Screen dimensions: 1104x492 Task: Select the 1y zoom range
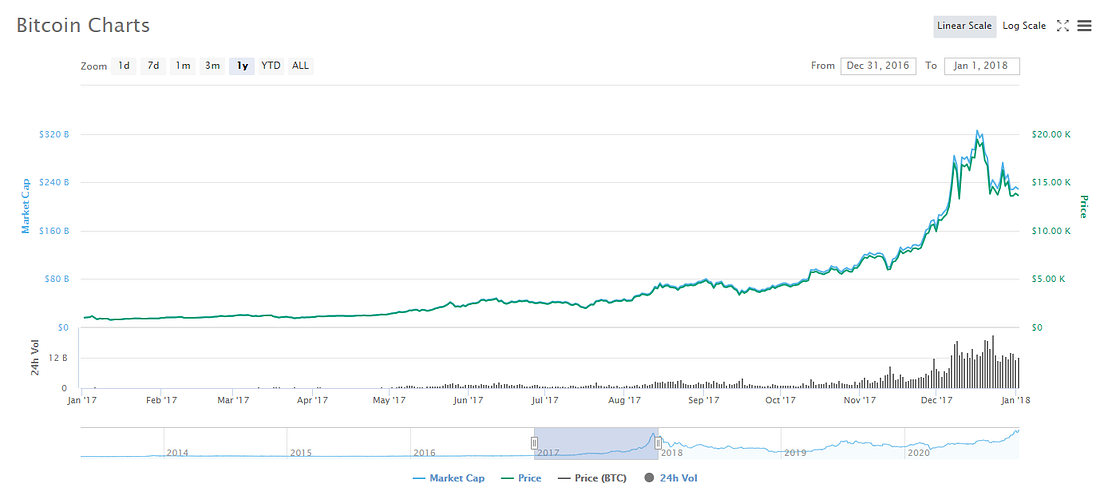[242, 66]
